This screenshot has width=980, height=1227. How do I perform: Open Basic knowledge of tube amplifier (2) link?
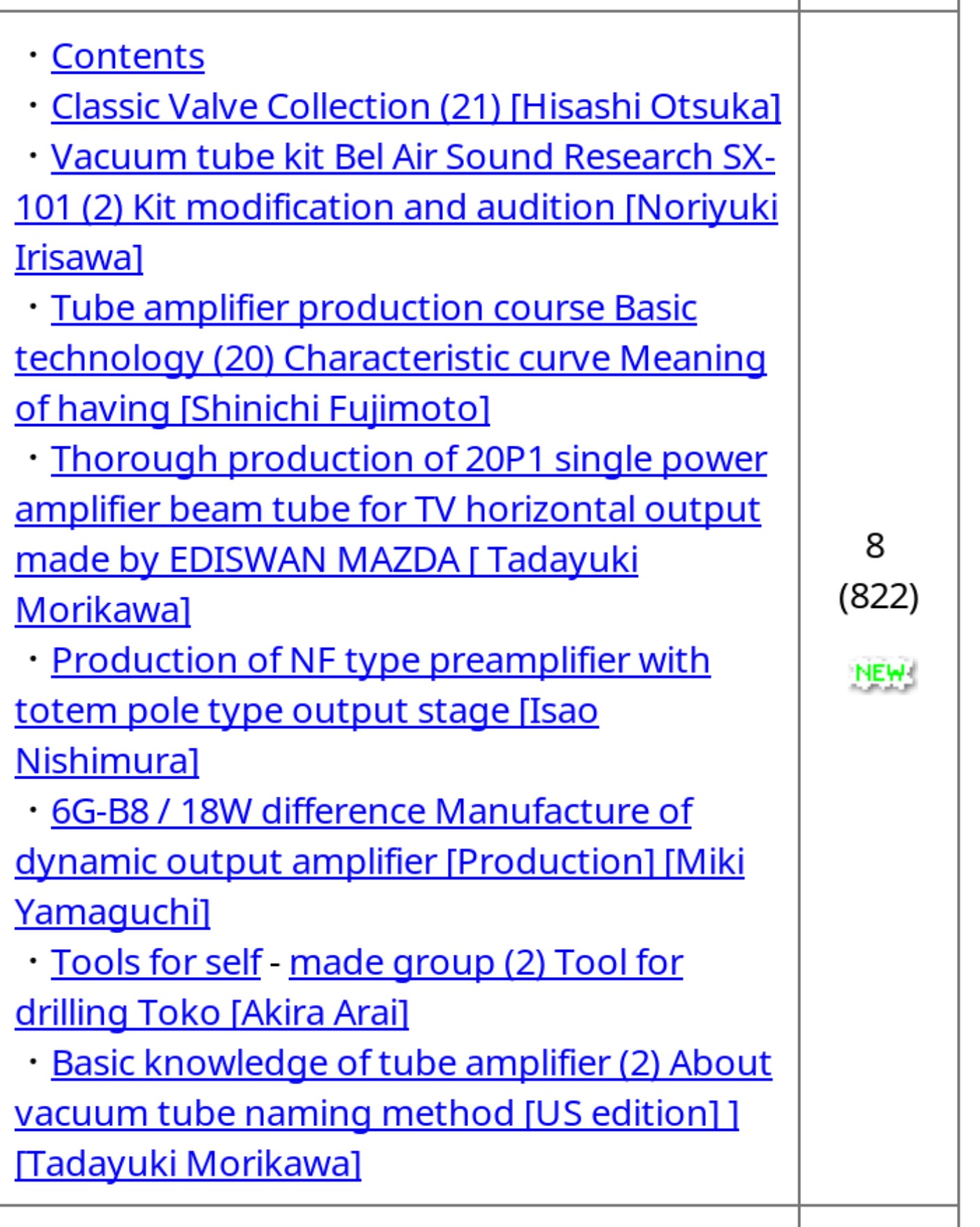point(411,1063)
